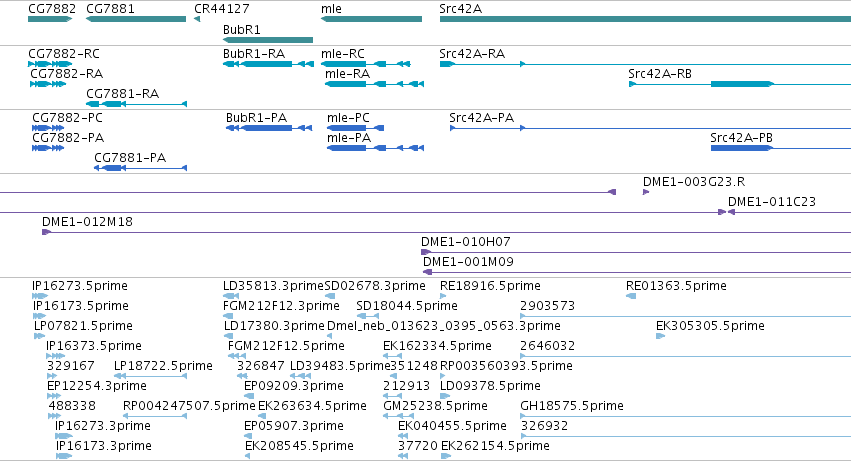The width and height of the screenshot is (851, 461).
Task: Click the Src42A-RA transcript label
Action: click(472, 54)
